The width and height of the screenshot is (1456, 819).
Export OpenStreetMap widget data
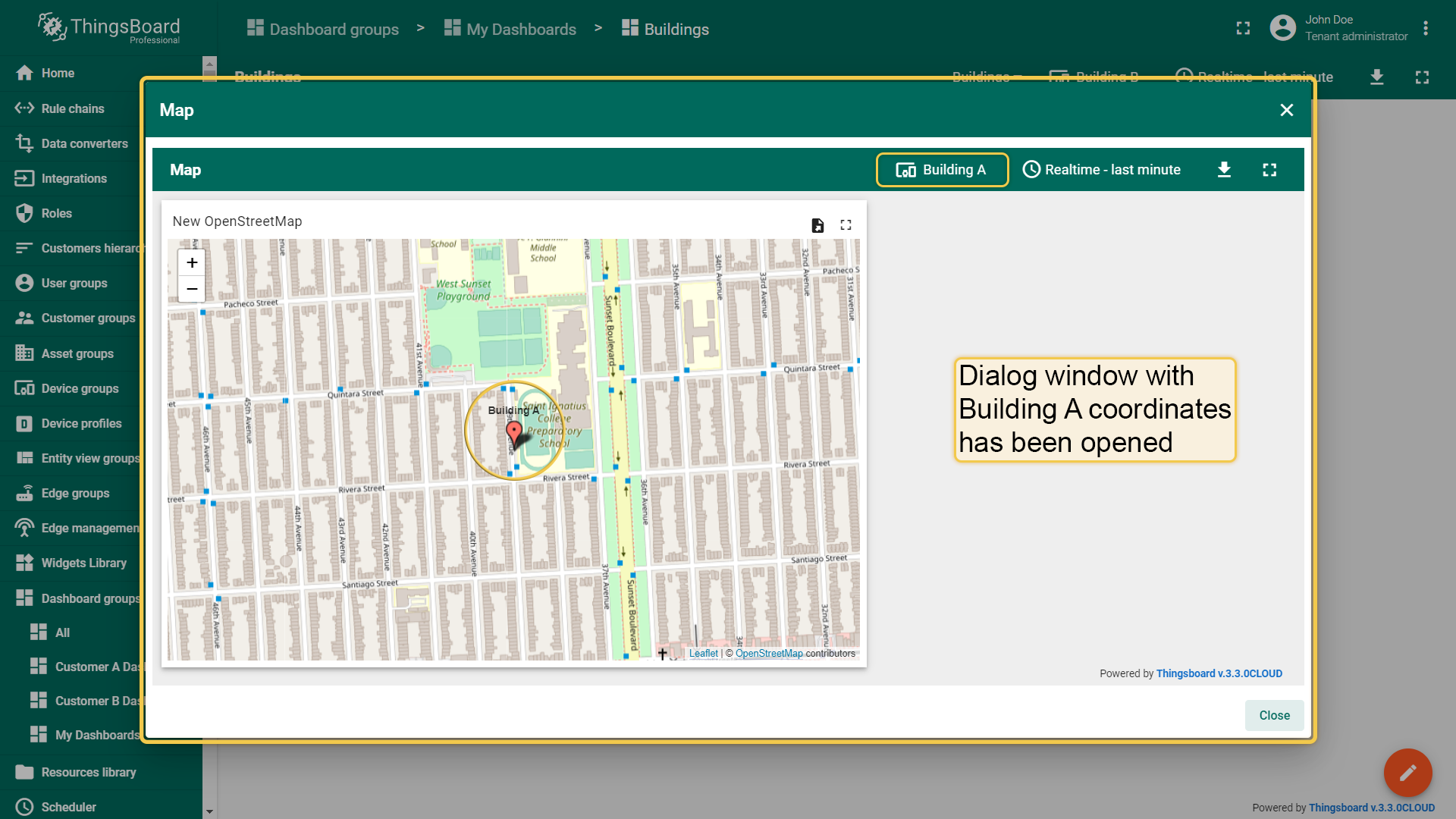tap(817, 225)
